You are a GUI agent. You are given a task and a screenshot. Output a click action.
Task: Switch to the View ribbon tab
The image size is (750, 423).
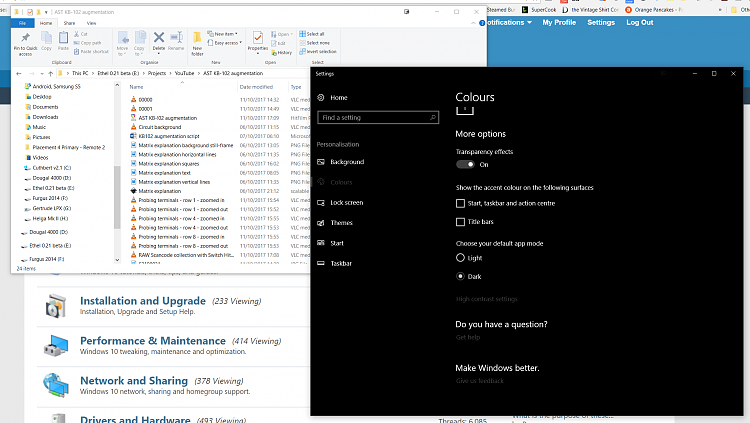pyautogui.click(x=91, y=23)
